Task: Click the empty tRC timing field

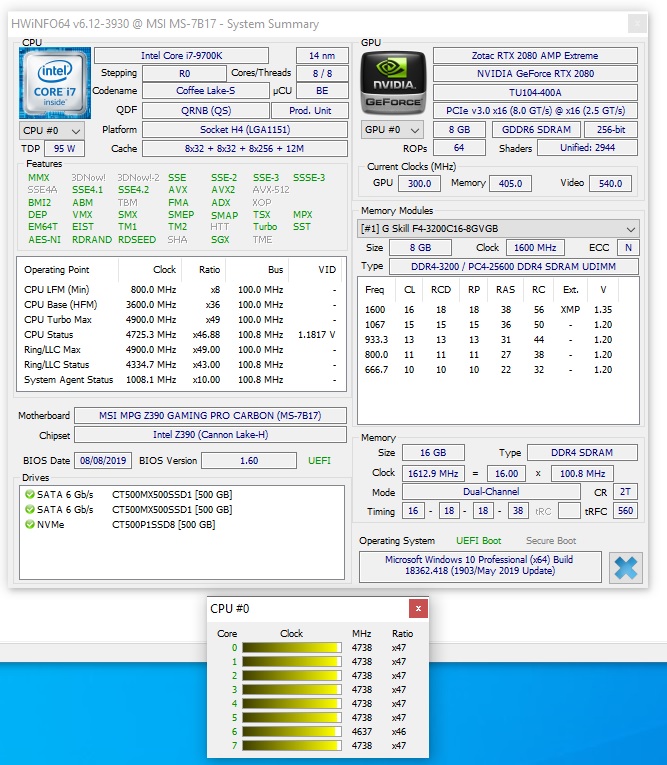Action: 568,511
